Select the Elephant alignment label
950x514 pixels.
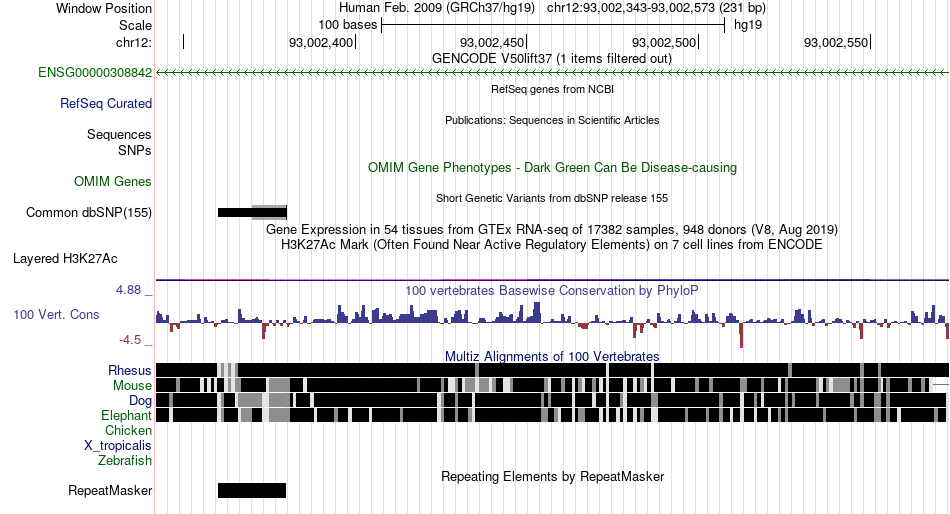126,416
